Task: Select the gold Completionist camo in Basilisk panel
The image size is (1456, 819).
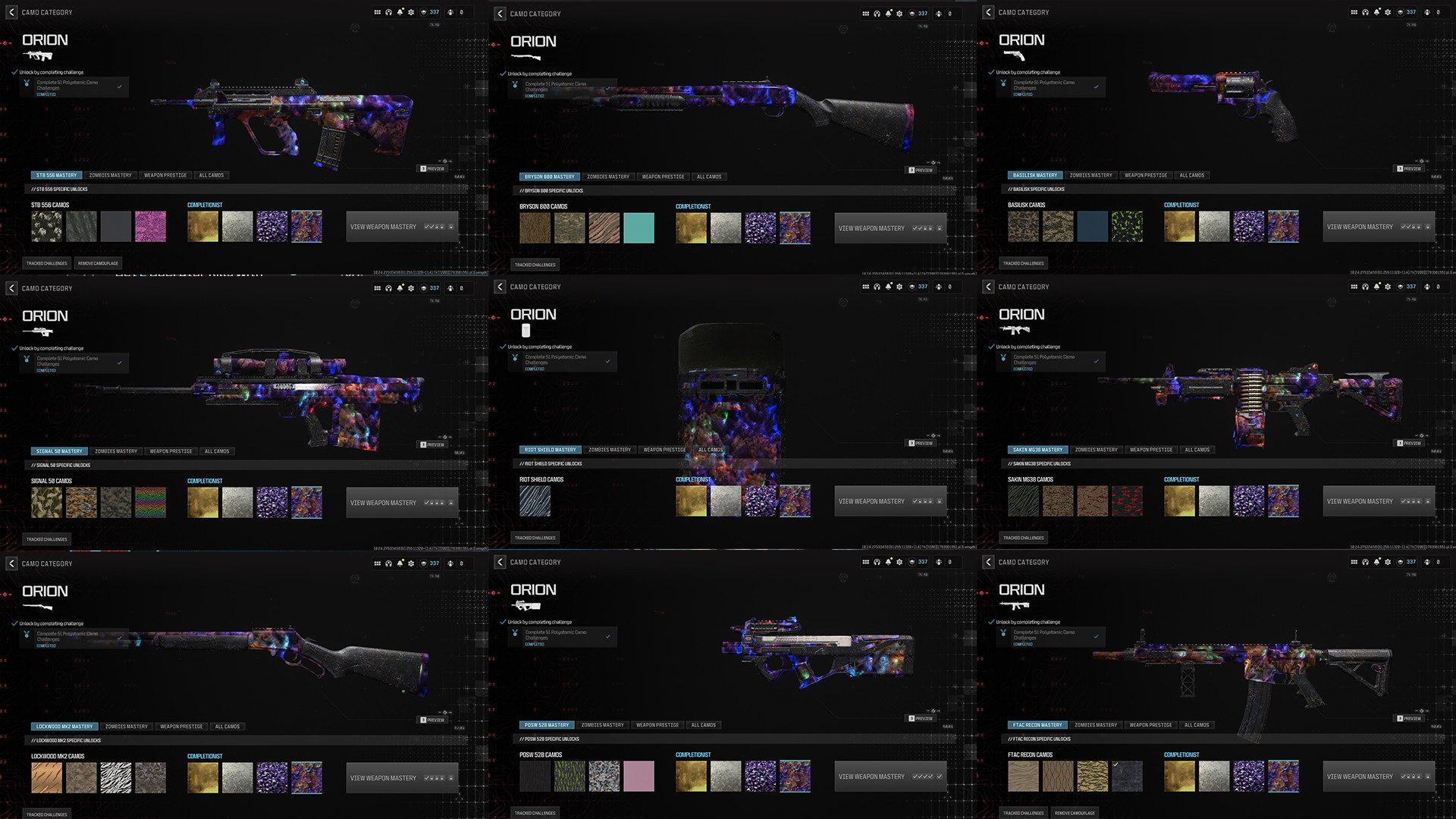Action: pos(1179,227)
